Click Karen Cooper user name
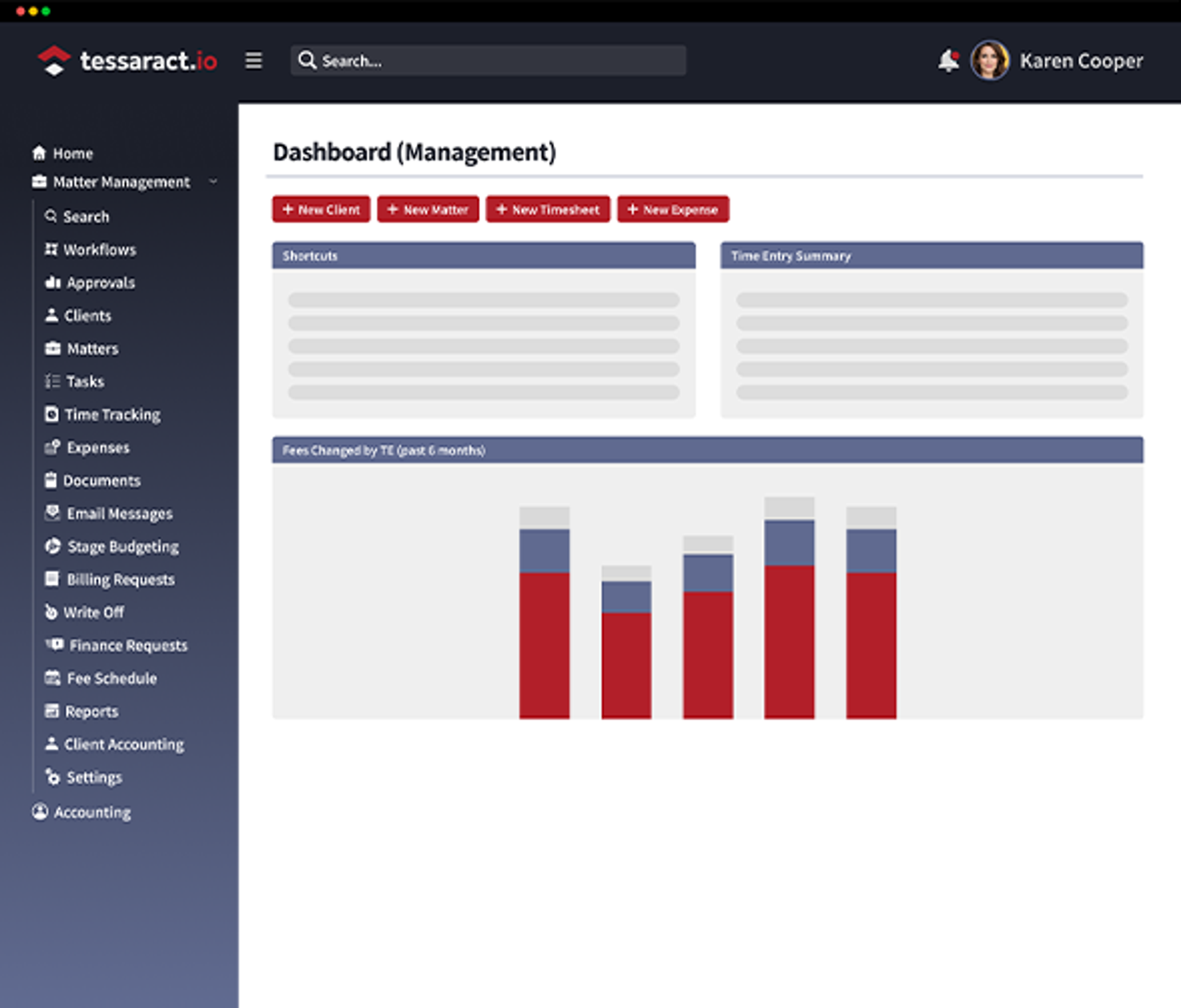Image resolution: width=1181 pixels, height=1008 pixels. (x=1081, y=60)
